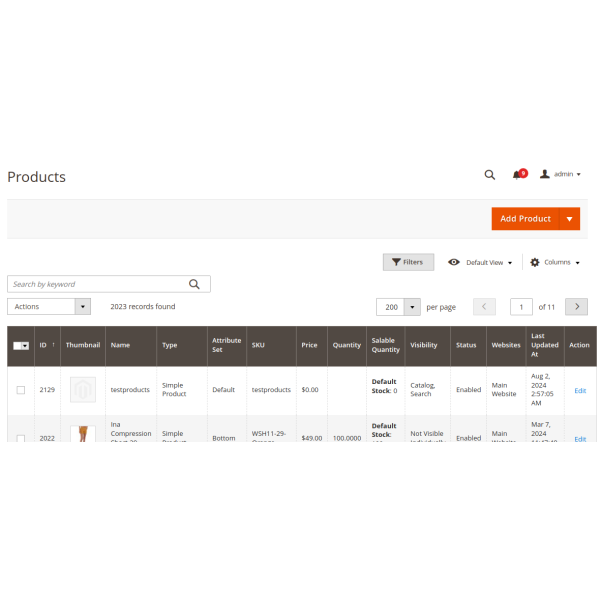The width and height of the screenshot is (600, 600).
Task: Select checkbox for product ID 2129
Action: [x=21, y=390]
